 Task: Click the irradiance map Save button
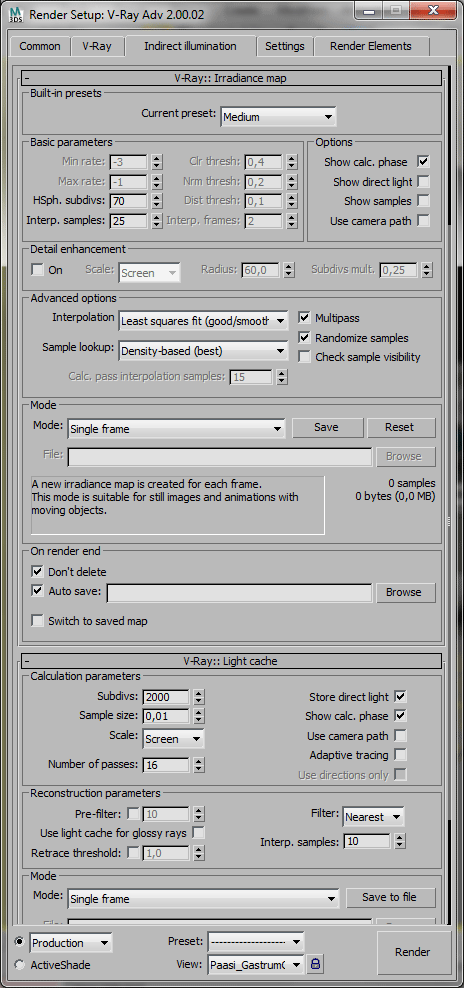click(326, 427)
